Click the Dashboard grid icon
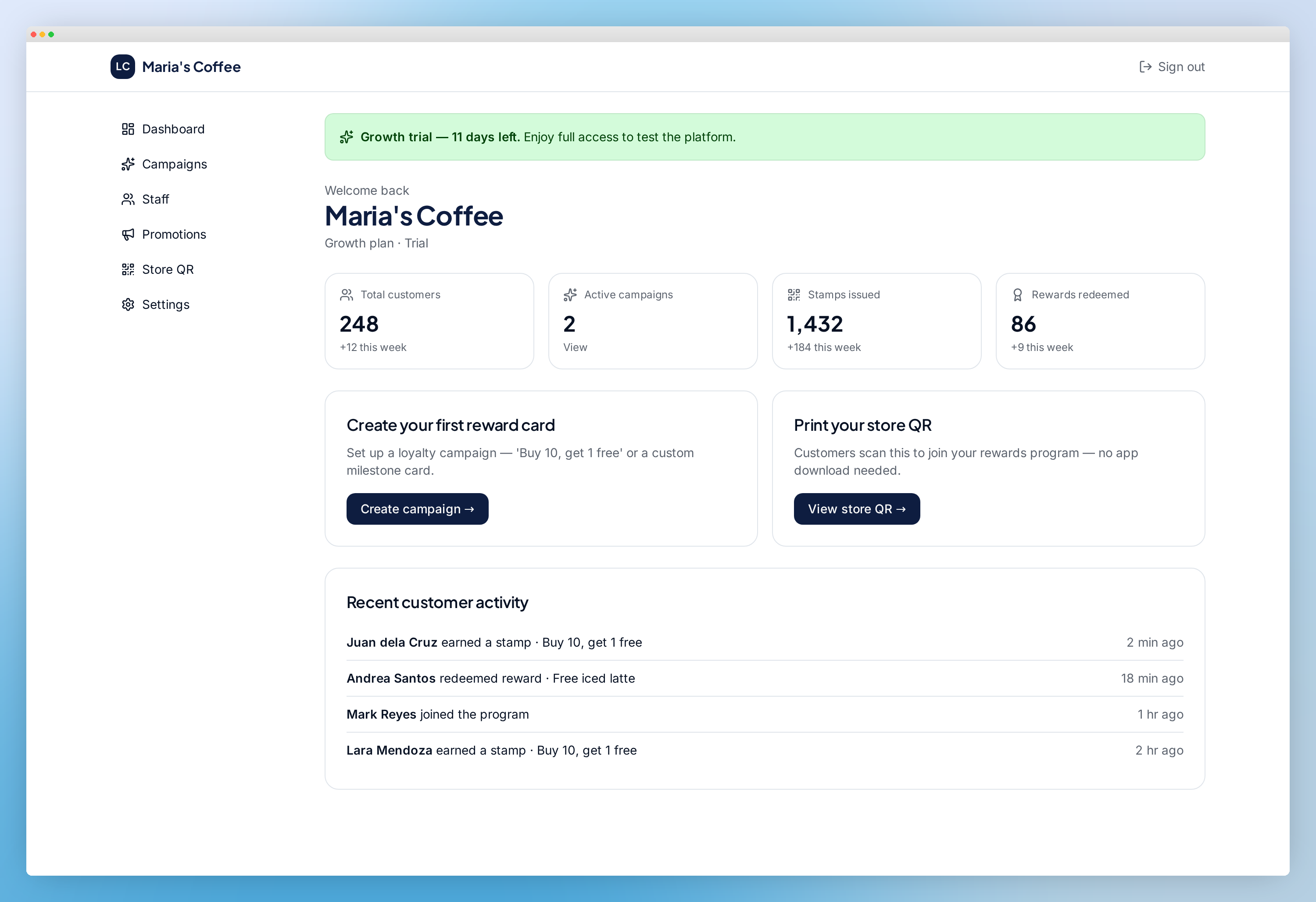Image resolution: width=1316 pixels, height=902 pixels. tap(128, 129)
